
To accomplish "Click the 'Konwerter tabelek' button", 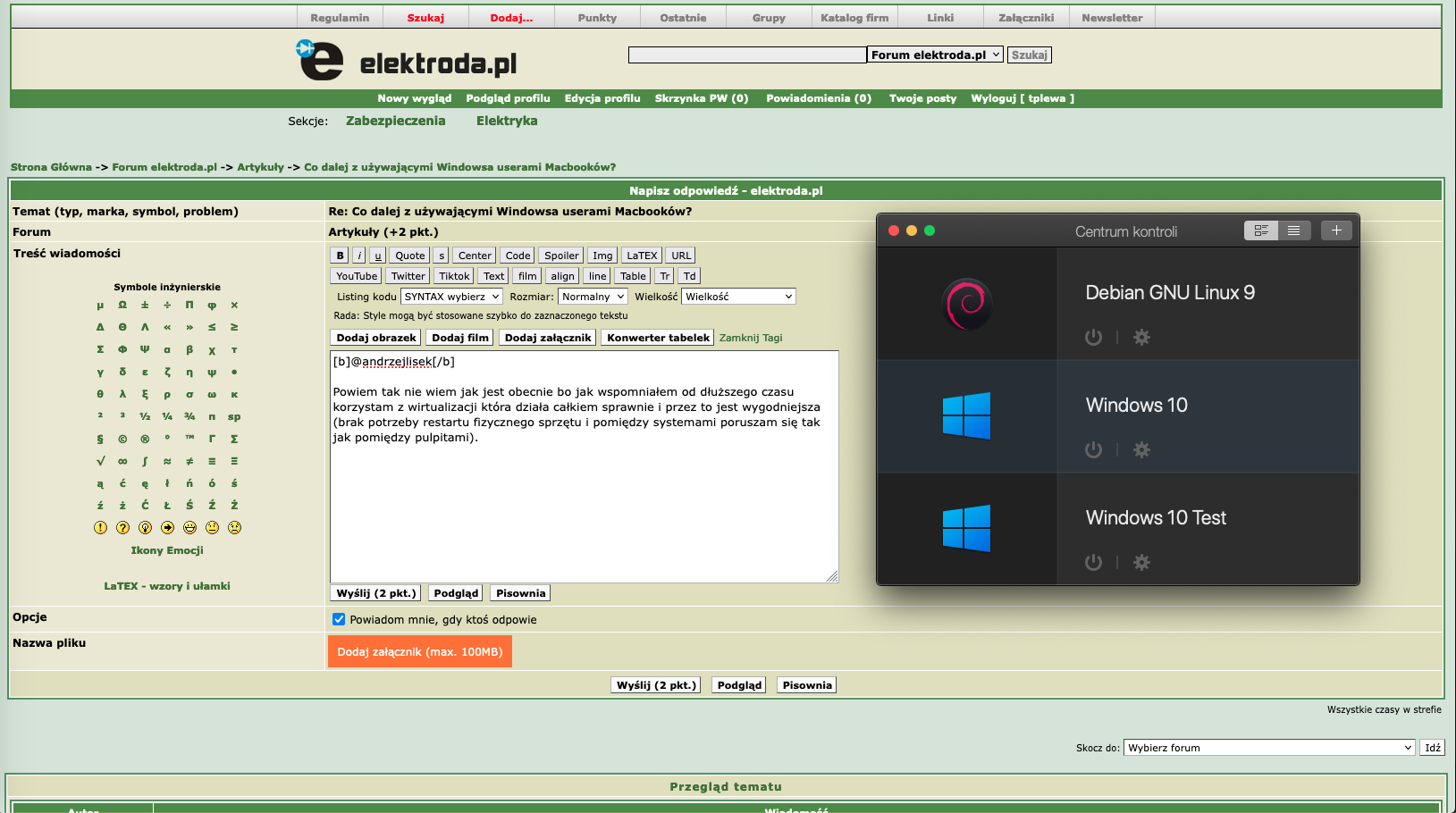I will (658, 338).
